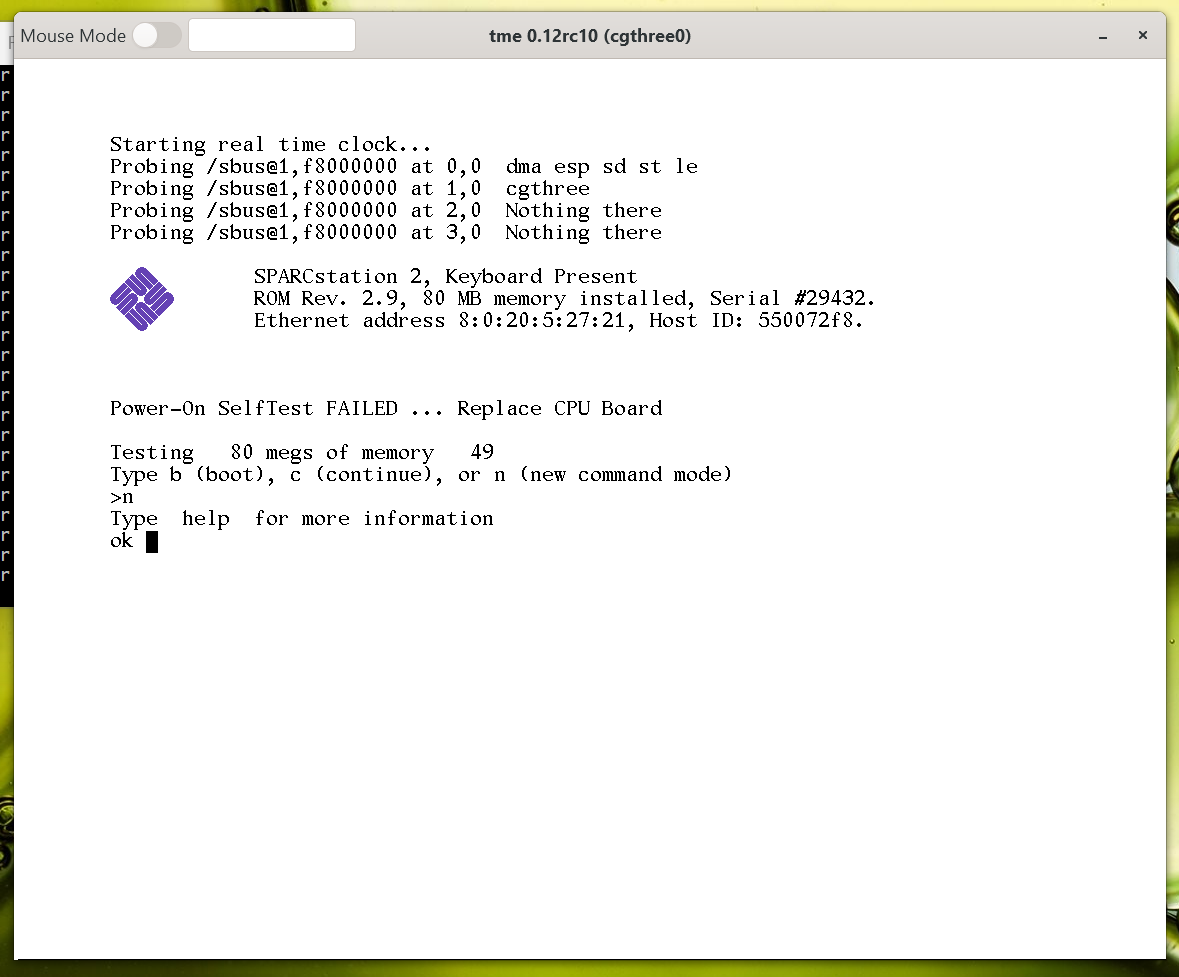Image resolution: width=1179 pixels, height=977 pixels.
Task: Click 'Power-On SelfTest FAILED' message
Action: point(386,408)
